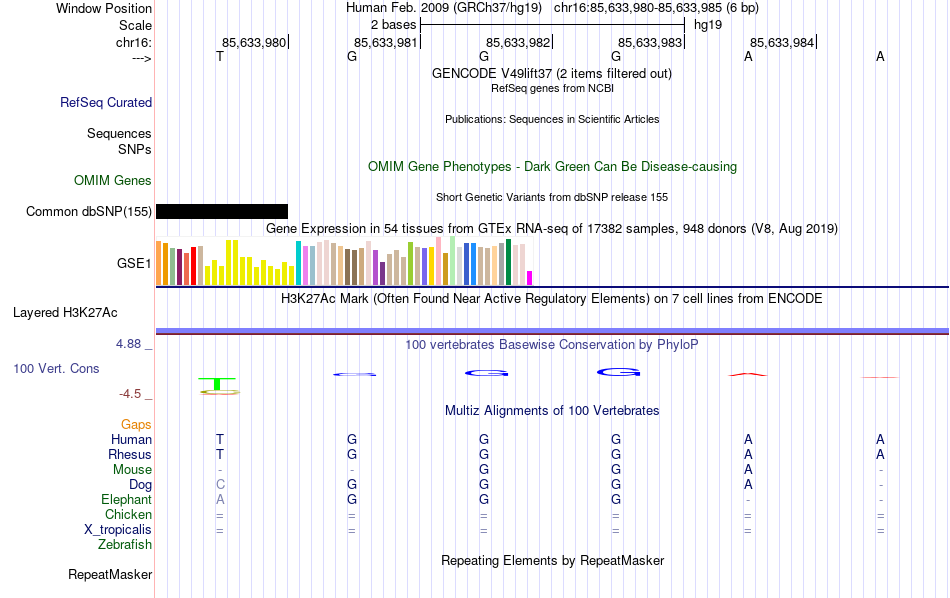Screen dimensions: 950x598
Task: Click the 85,633,981 ruler position
Action: coord(387,42)
